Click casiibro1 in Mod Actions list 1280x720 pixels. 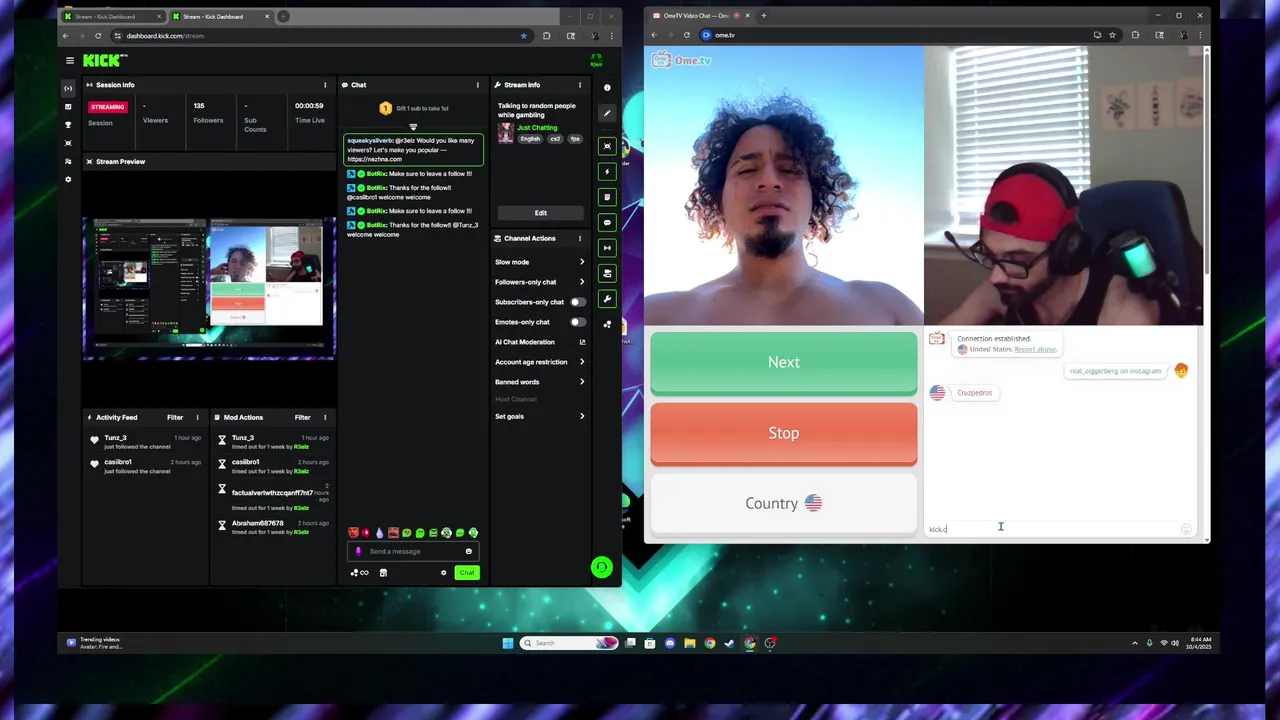(x=246, y=462)
